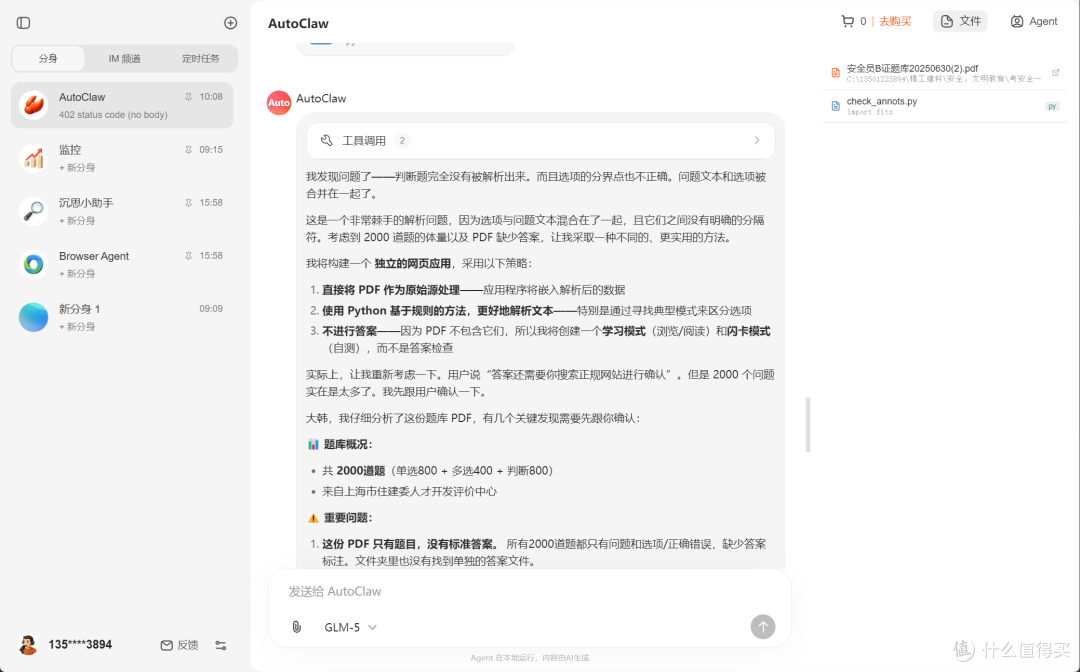Unpin the AutoClaw conversation pin icon
The height and width of the screenshot is (672, 1080).
pyautogui.click(x=188, y=97)
